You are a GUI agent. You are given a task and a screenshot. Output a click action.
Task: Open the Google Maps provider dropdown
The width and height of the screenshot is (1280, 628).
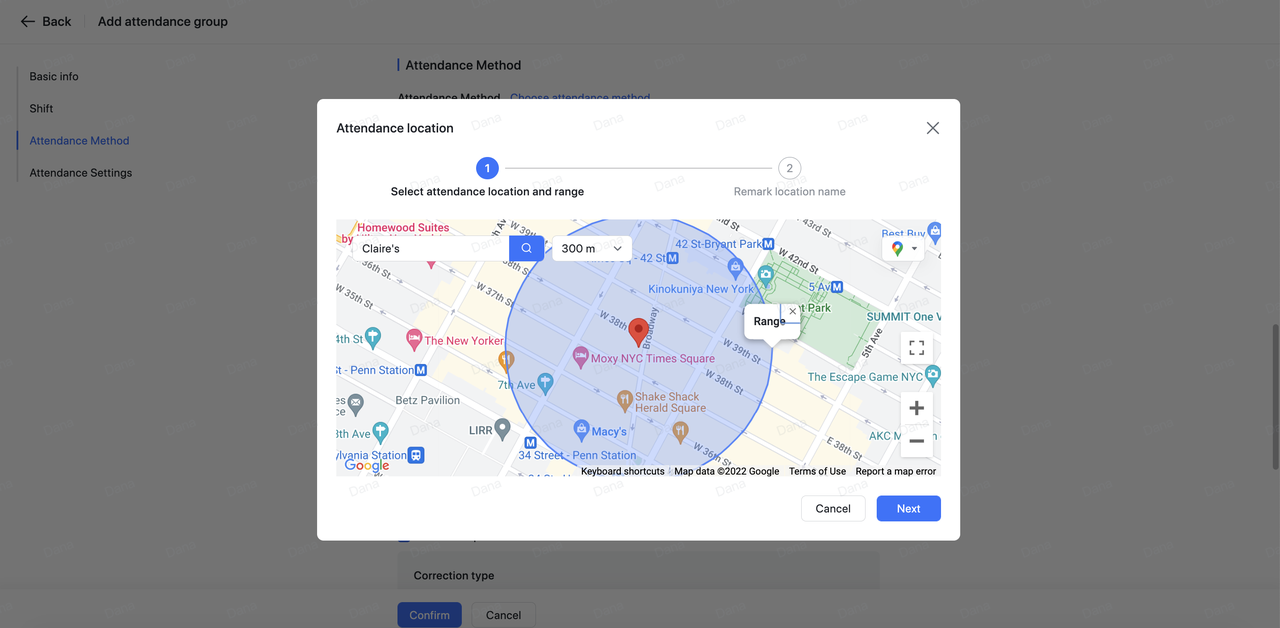tap(903, 248)
